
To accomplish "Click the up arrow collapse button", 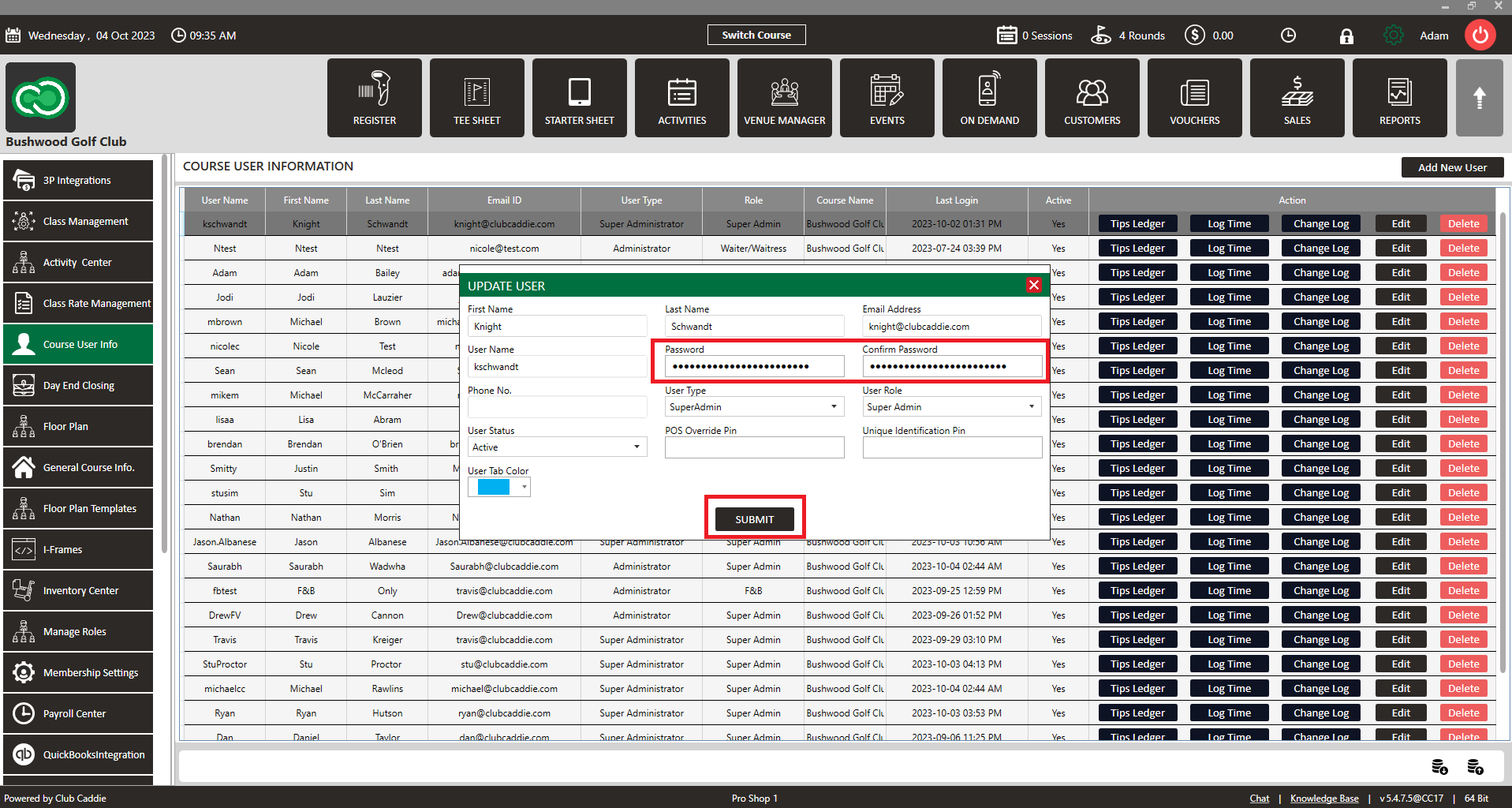I will click(x=1479, y=98).
